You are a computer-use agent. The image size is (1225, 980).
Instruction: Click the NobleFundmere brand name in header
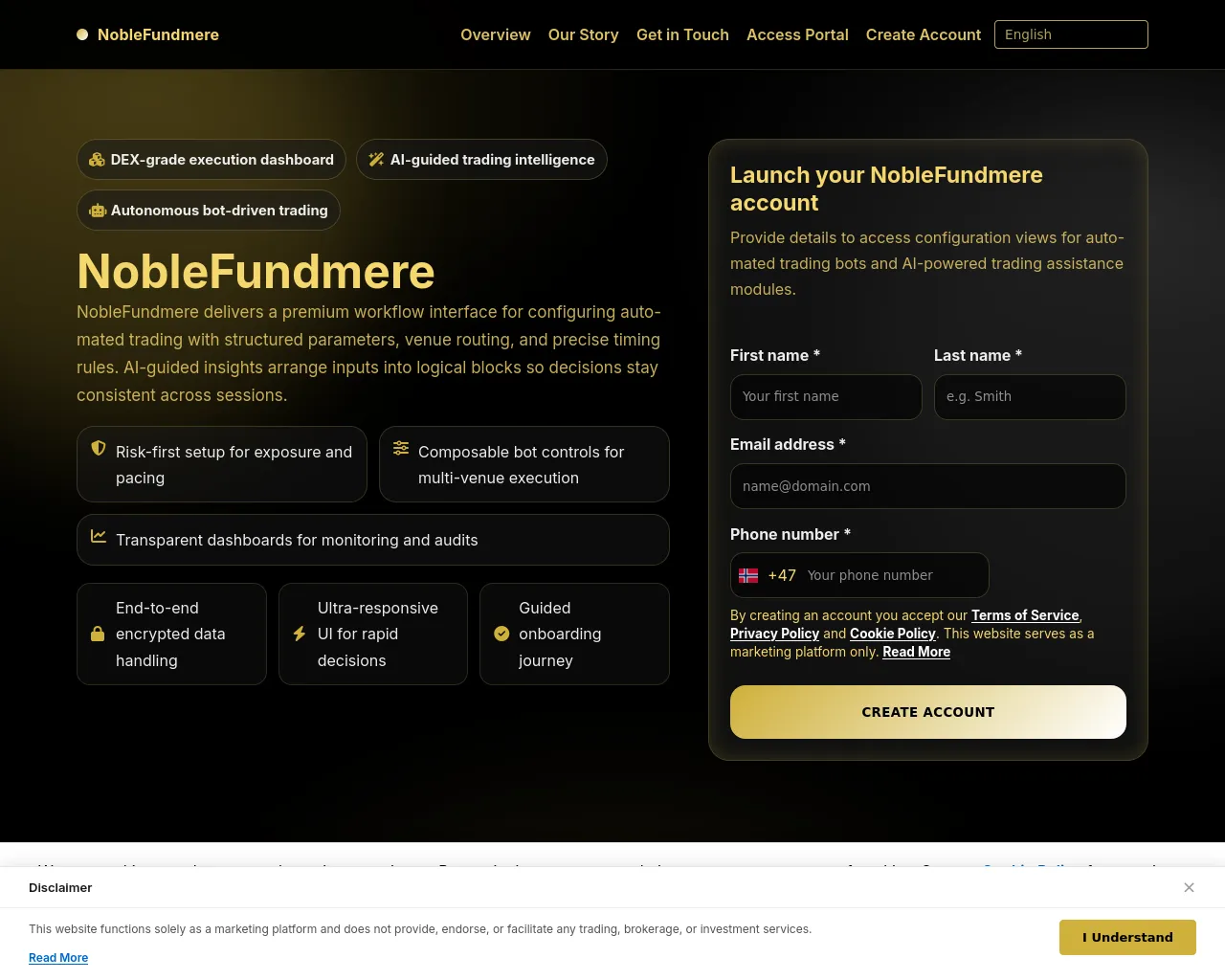158,34
